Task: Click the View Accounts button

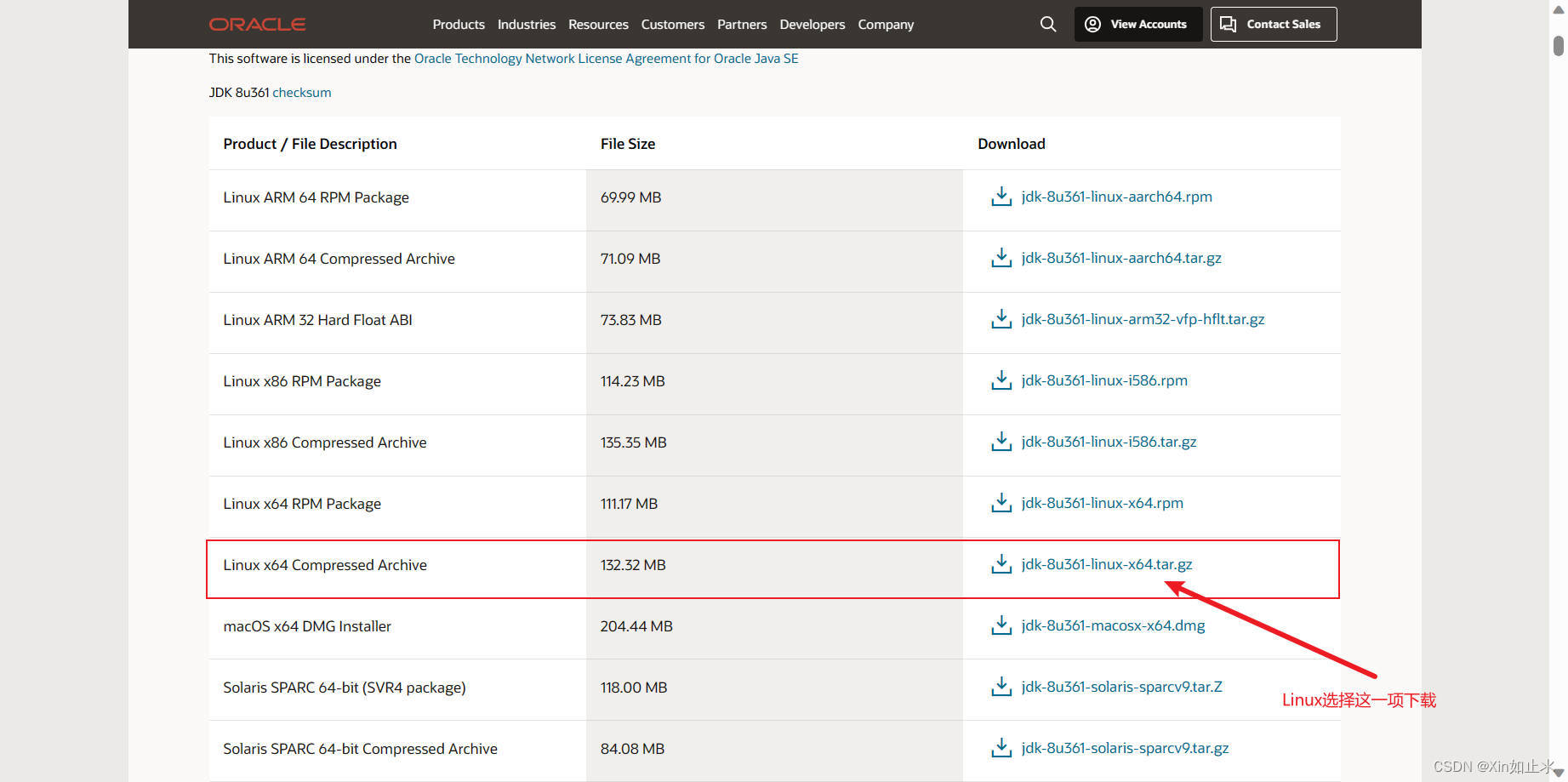Action: pos(1138,25)
